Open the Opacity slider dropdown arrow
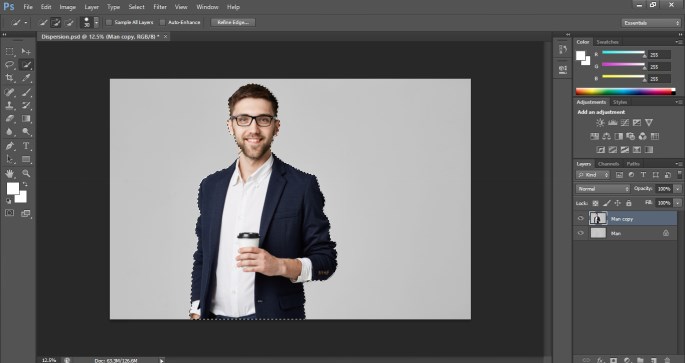This screenshot has height=363, width=685. coord(678,189)
